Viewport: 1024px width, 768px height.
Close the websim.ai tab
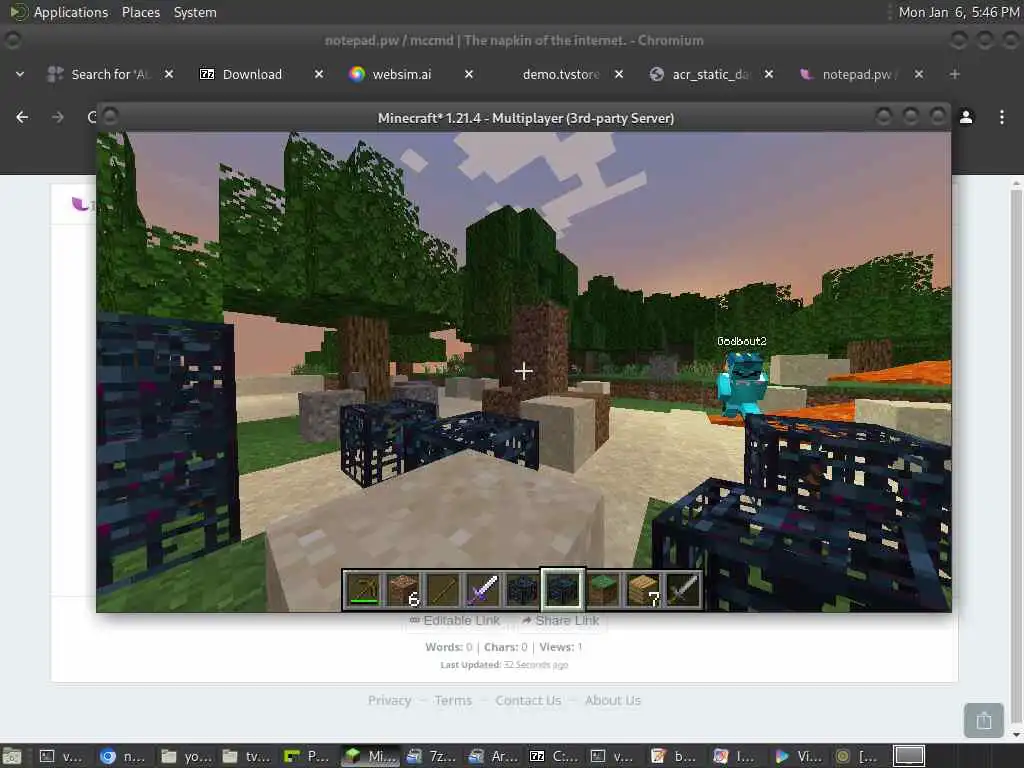(469, 74)
